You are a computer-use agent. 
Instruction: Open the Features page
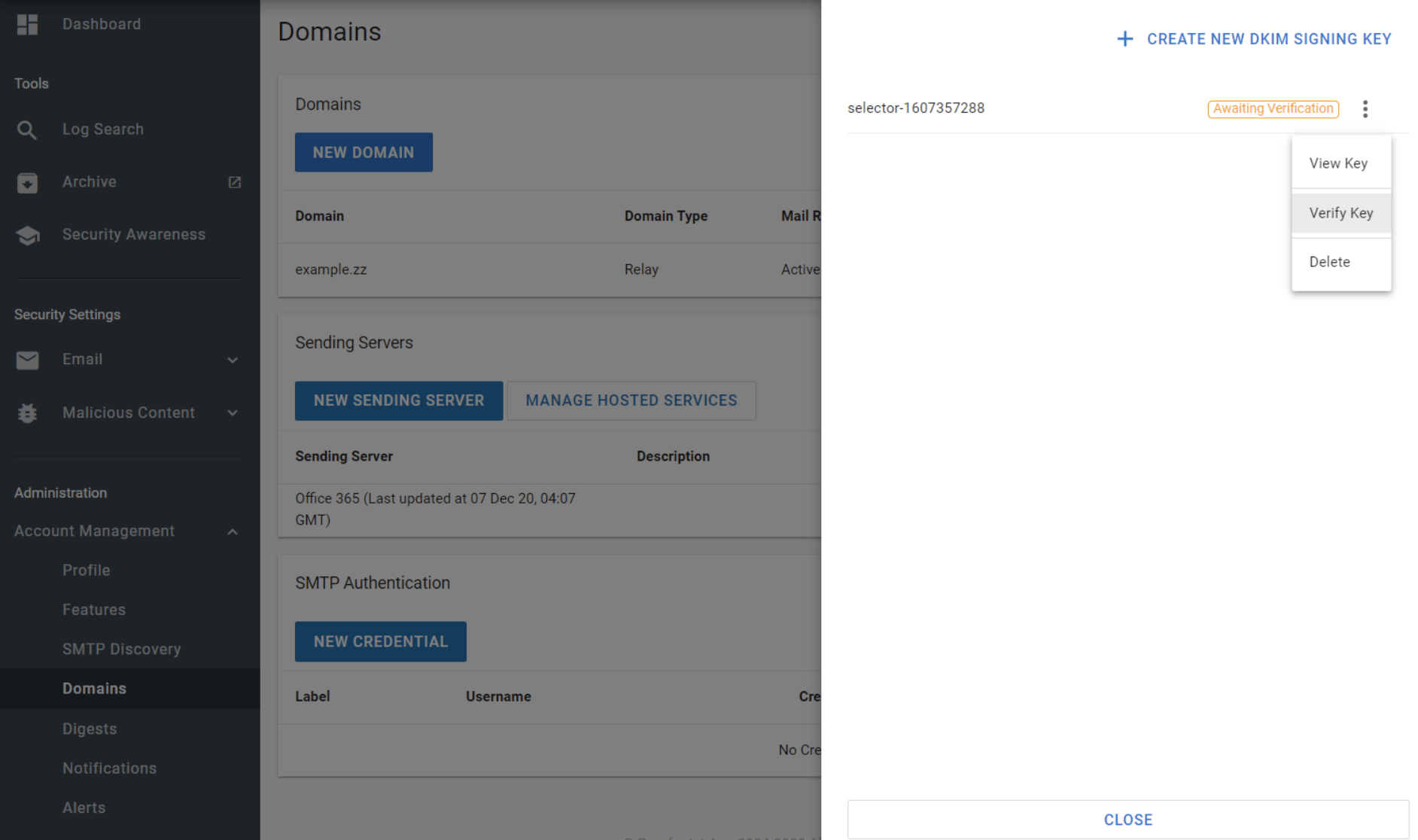pyautogui.click(x=94, y=610)
